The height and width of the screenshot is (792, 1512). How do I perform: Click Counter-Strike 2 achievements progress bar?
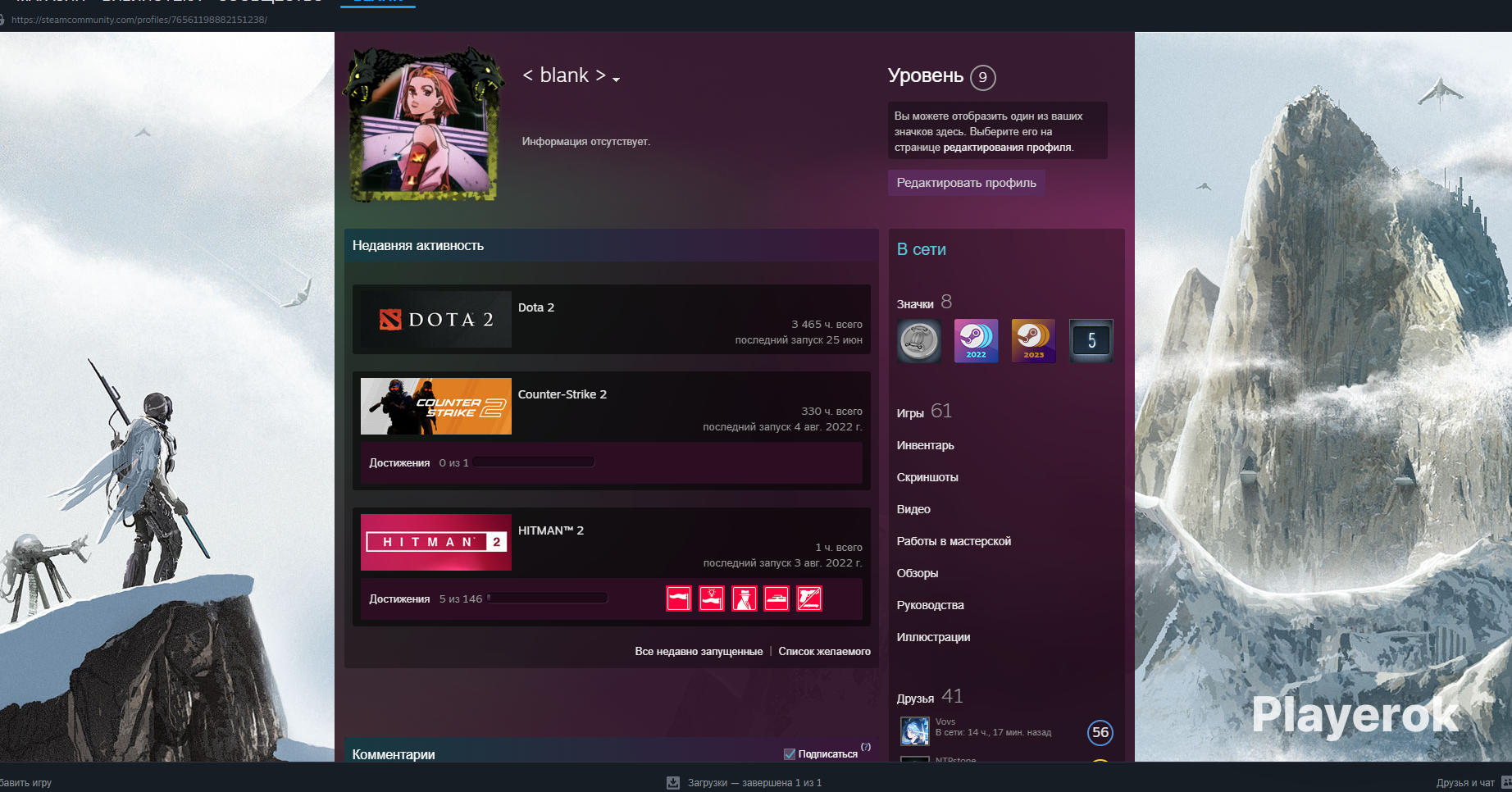(x=534, y=462)
